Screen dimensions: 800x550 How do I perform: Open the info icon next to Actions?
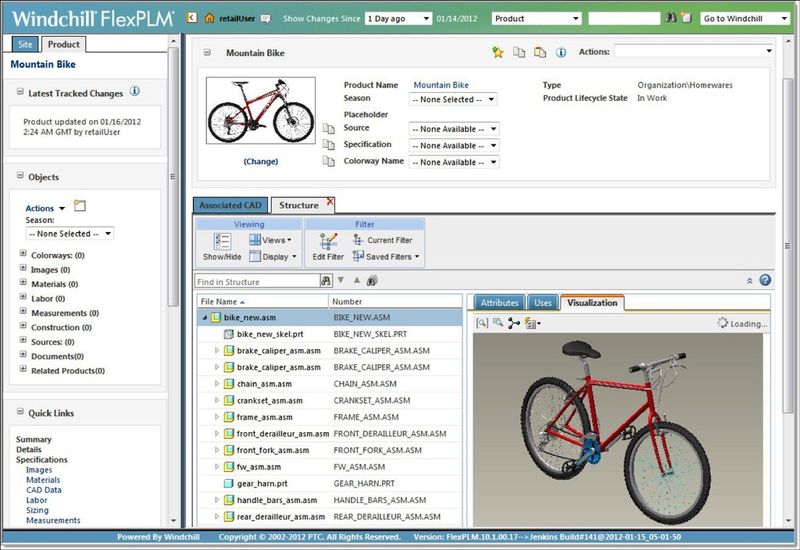(561, 52)
